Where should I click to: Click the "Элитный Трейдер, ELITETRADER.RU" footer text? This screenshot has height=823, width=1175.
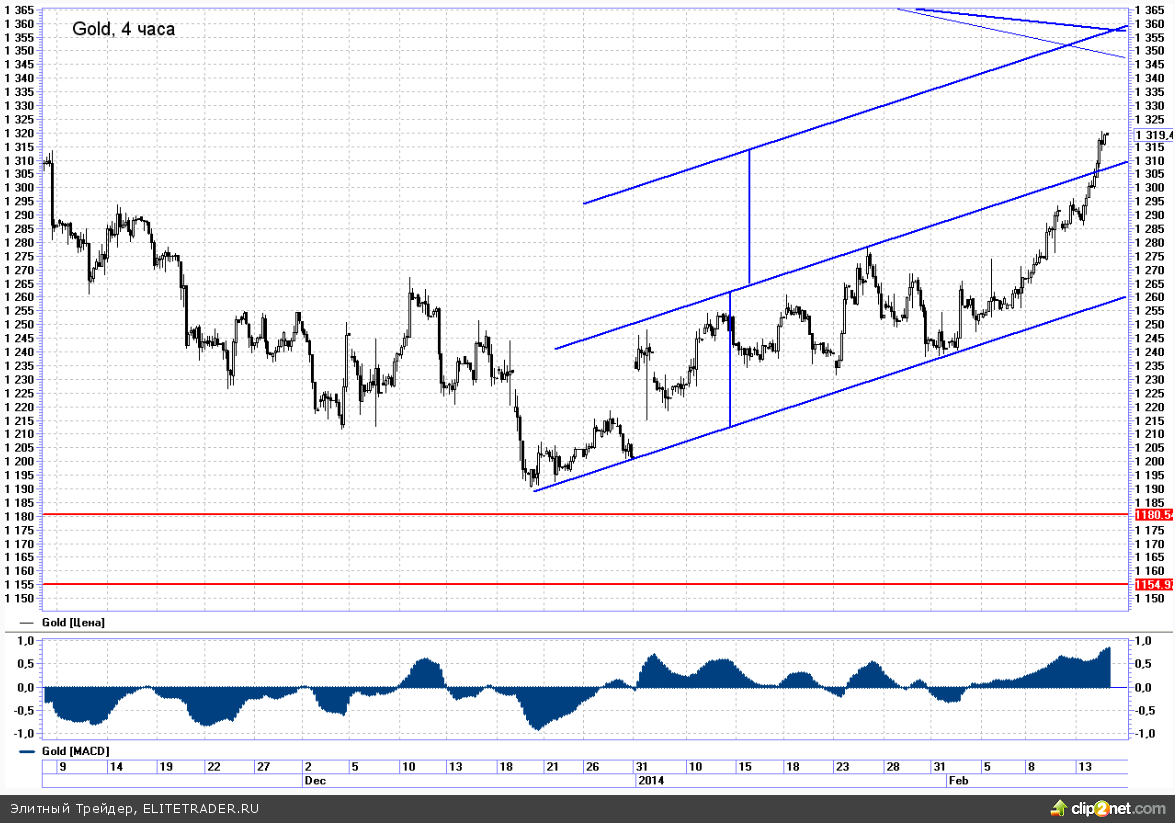pyautogui.click(x=135, y=809)
